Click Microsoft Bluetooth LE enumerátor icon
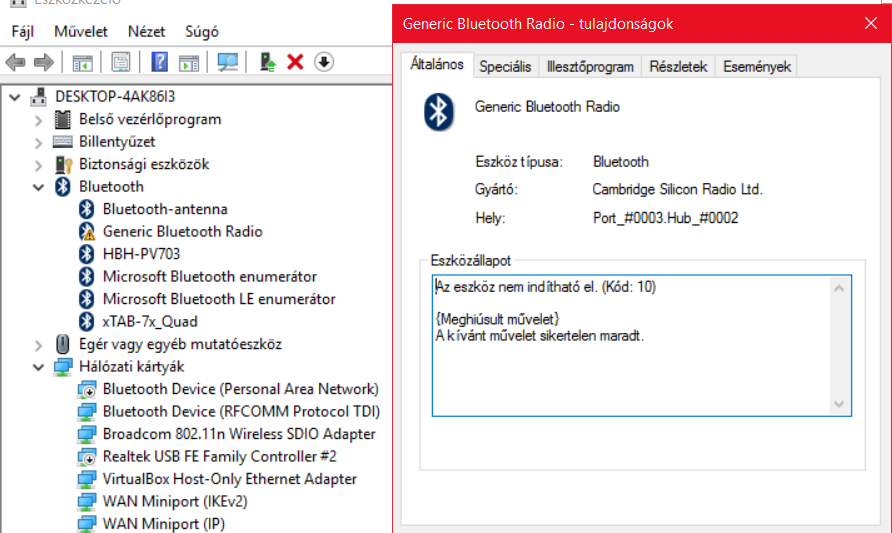This screenshot has height=533, width=892. [x=86, y=299]
